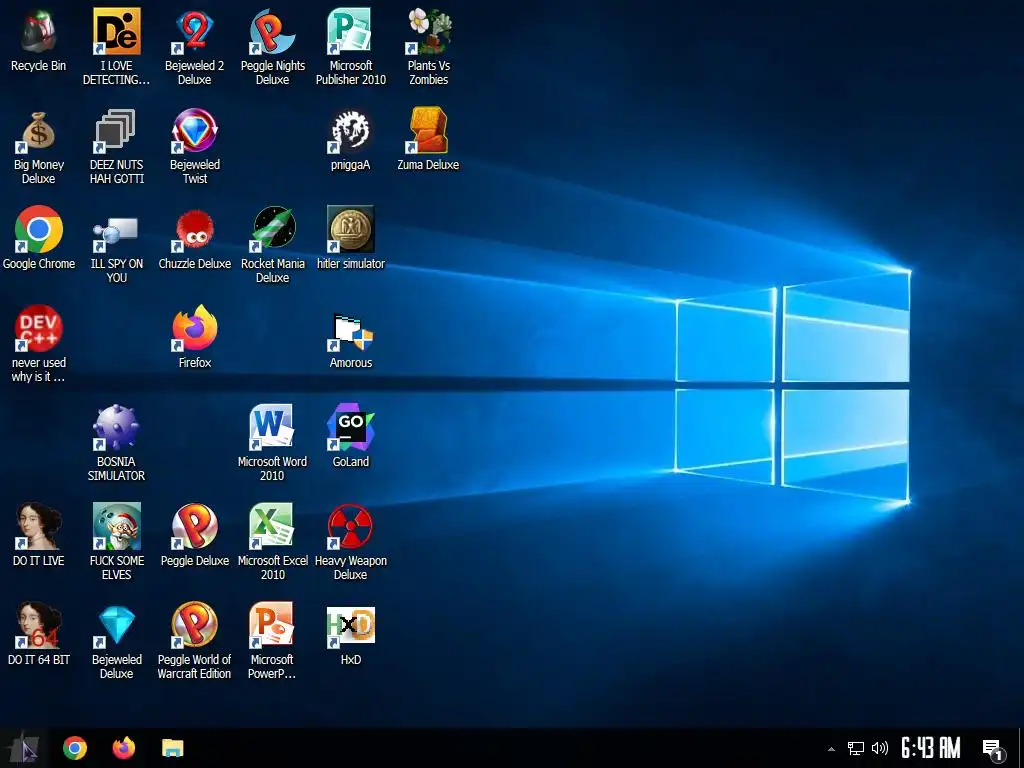Expand the hidden system tray icons
The image size is (1024, 768).
coord(831,749)
